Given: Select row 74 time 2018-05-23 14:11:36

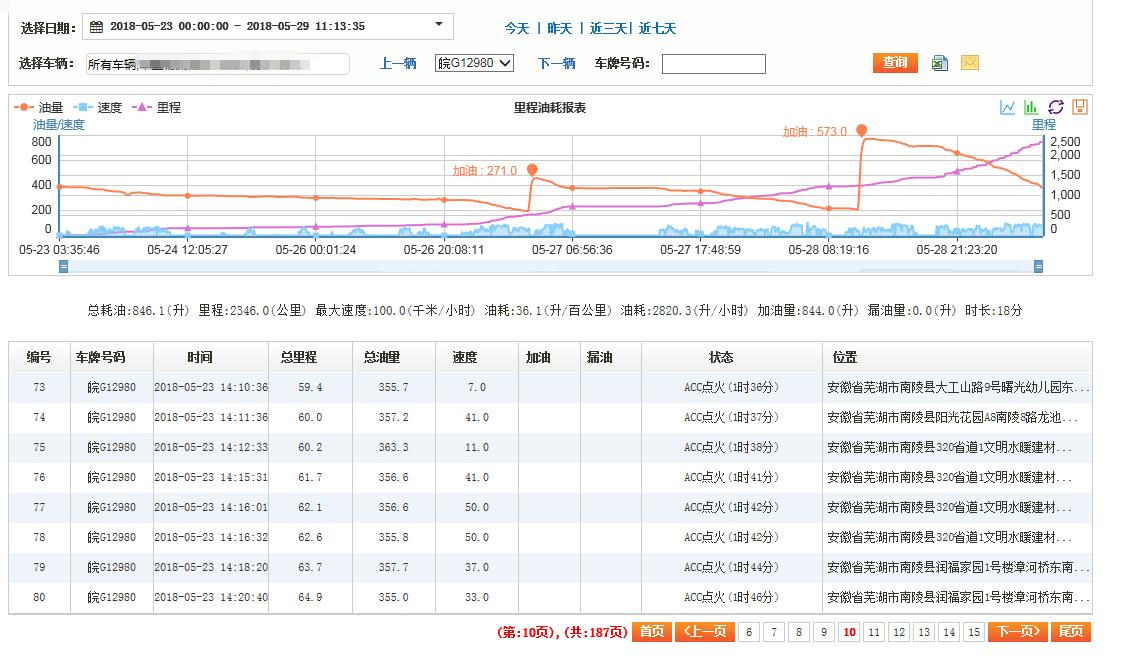Looking at the screenshot, I should click(211, 417).
